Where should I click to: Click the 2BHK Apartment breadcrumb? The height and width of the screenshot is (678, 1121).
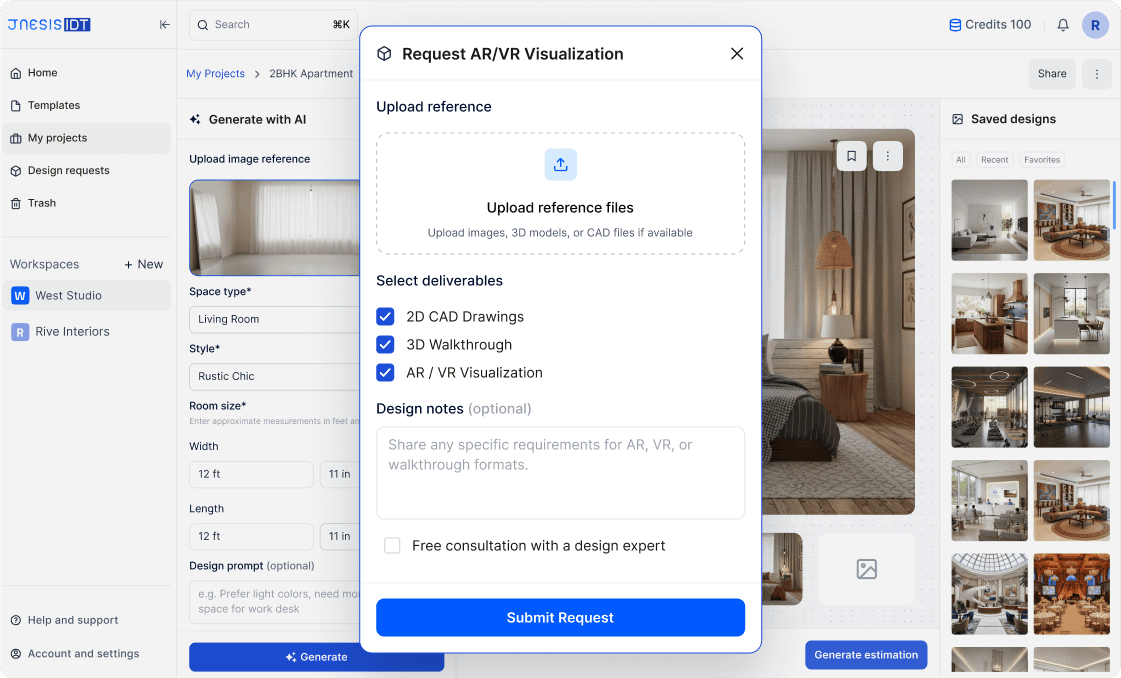tap(311, 74)
